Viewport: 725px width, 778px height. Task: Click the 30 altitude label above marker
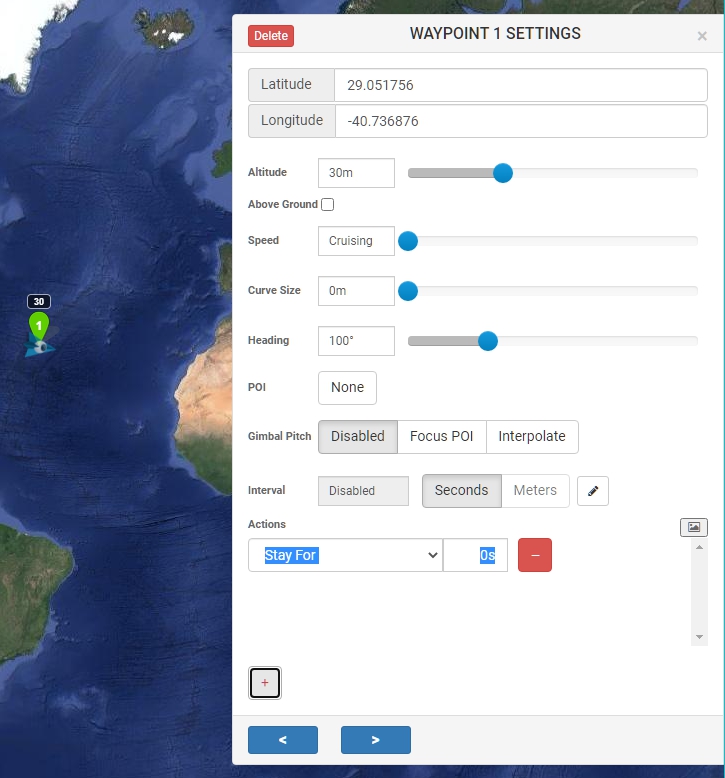39,301
